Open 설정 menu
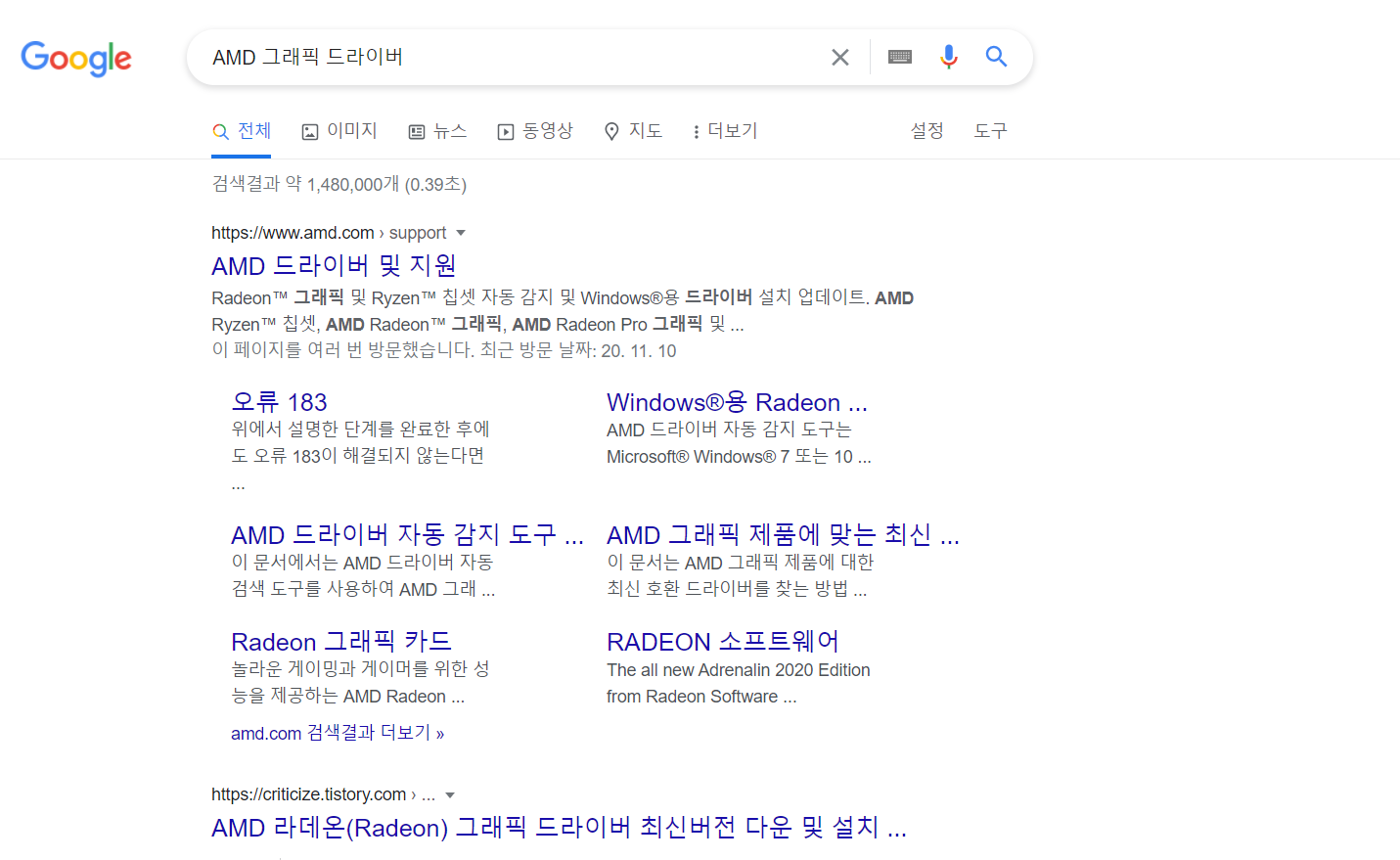1400x860 pixels. (x=926, y=131)
